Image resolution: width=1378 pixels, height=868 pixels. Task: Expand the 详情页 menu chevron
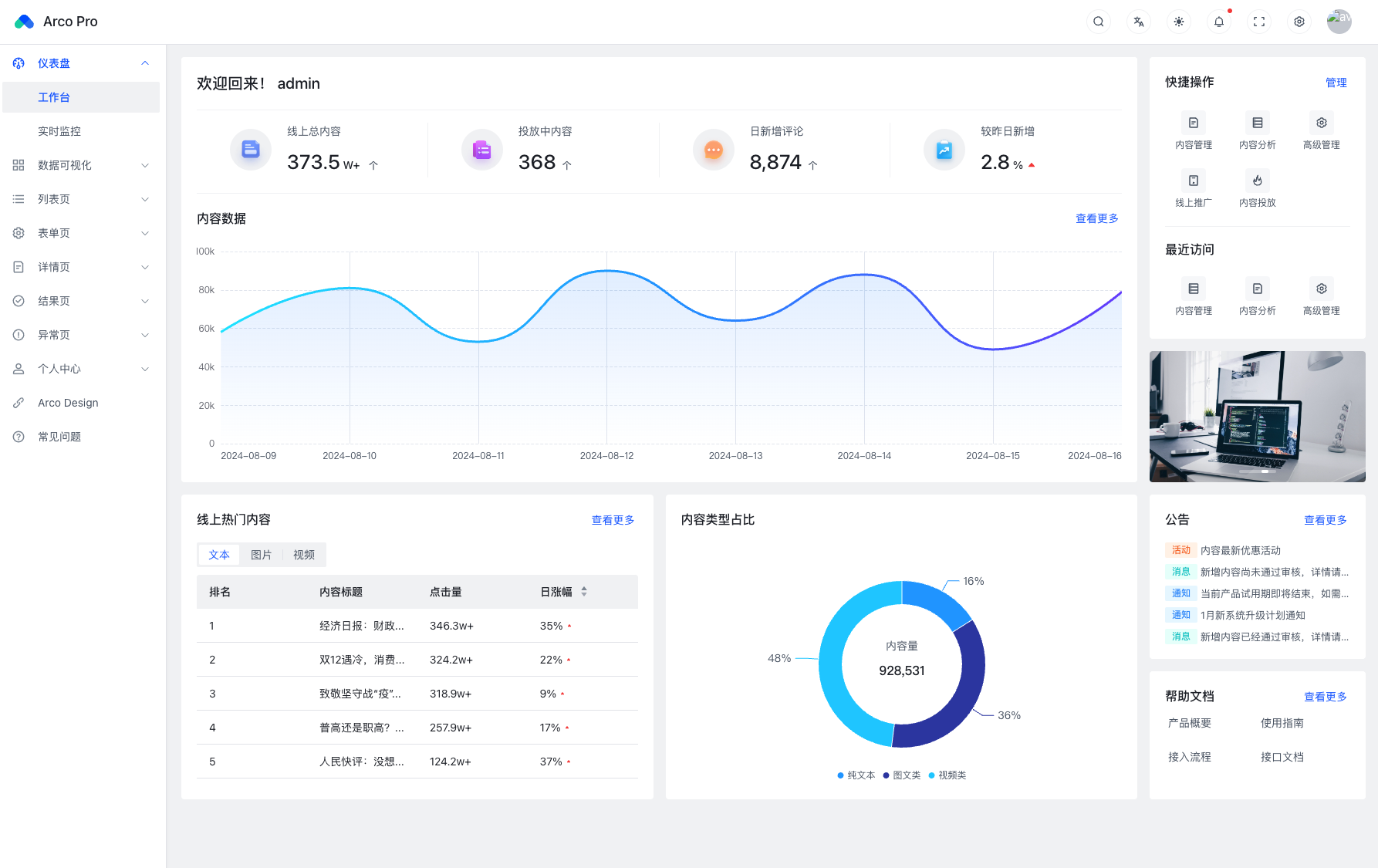pos(145,267)
